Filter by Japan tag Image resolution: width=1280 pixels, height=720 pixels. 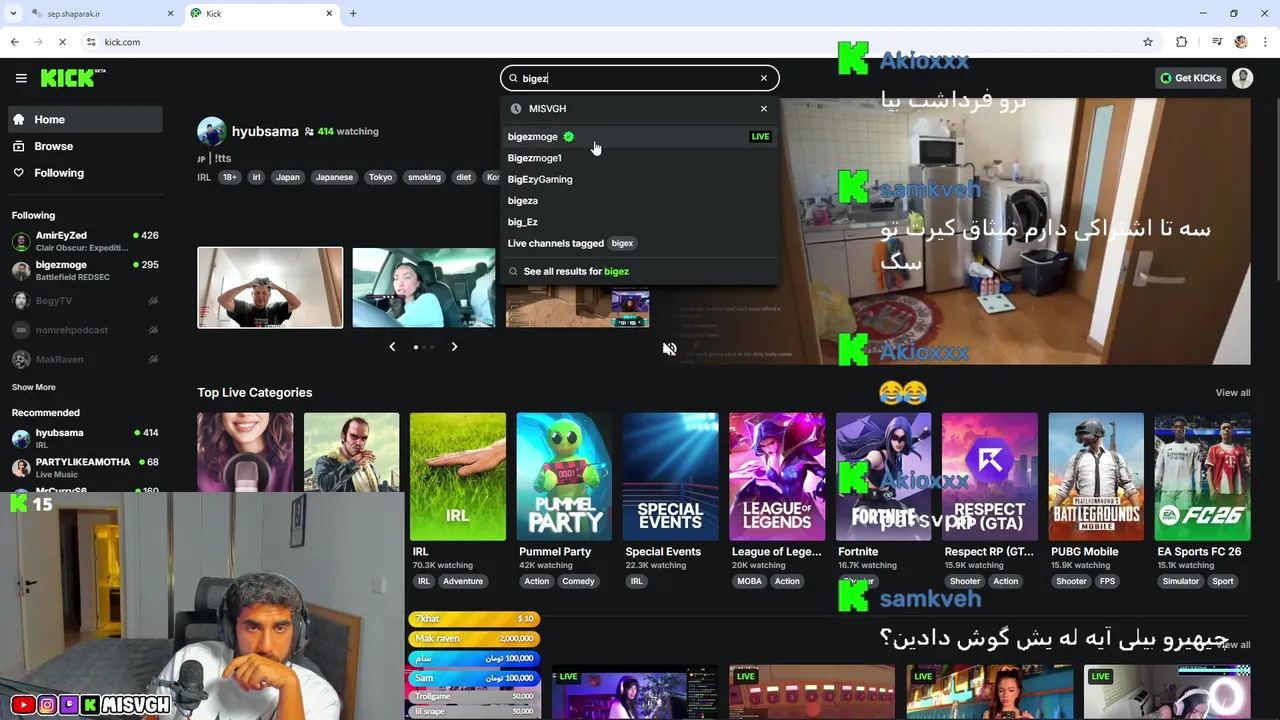coord(288,177)
